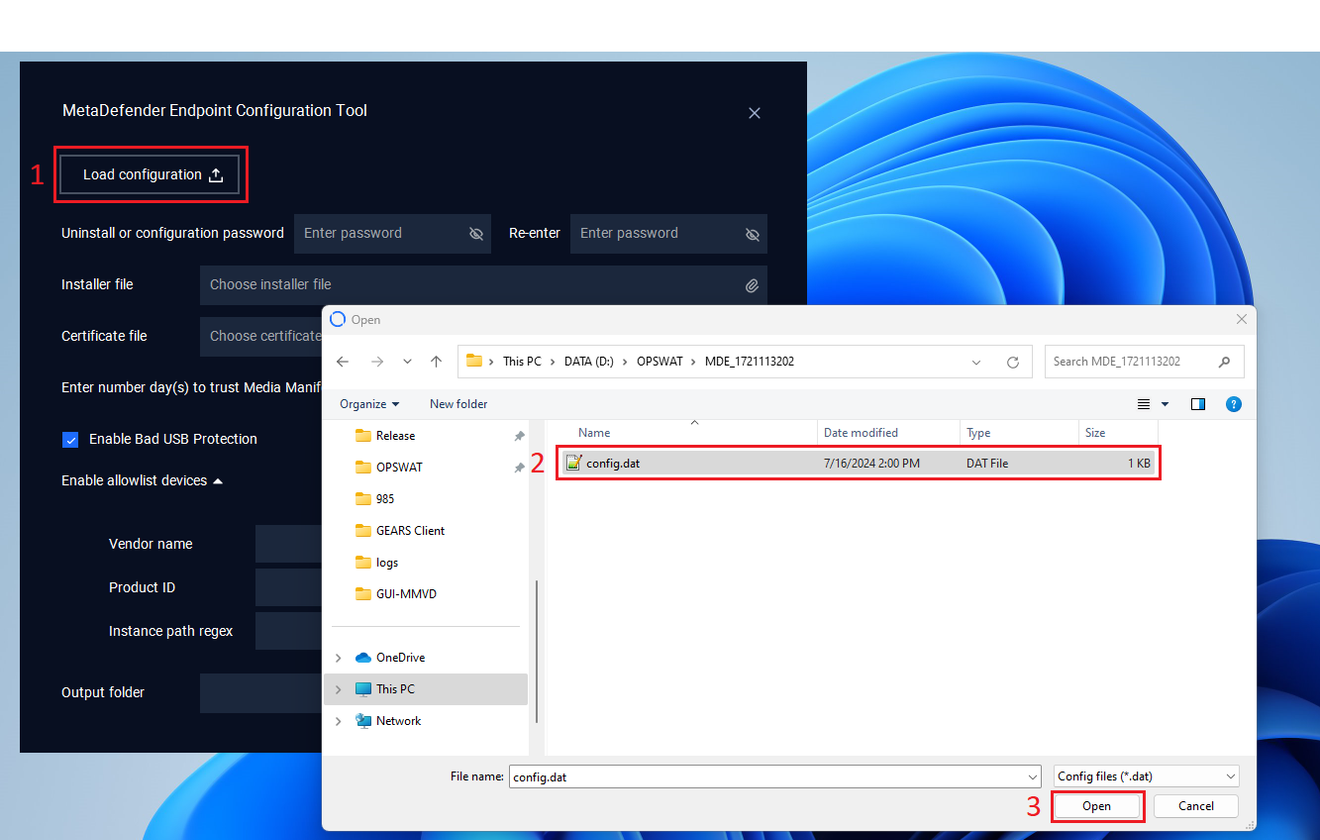The image size is (1320, 840).
Task: Select the GUI-MMVD folder
Action: point(406,594)
